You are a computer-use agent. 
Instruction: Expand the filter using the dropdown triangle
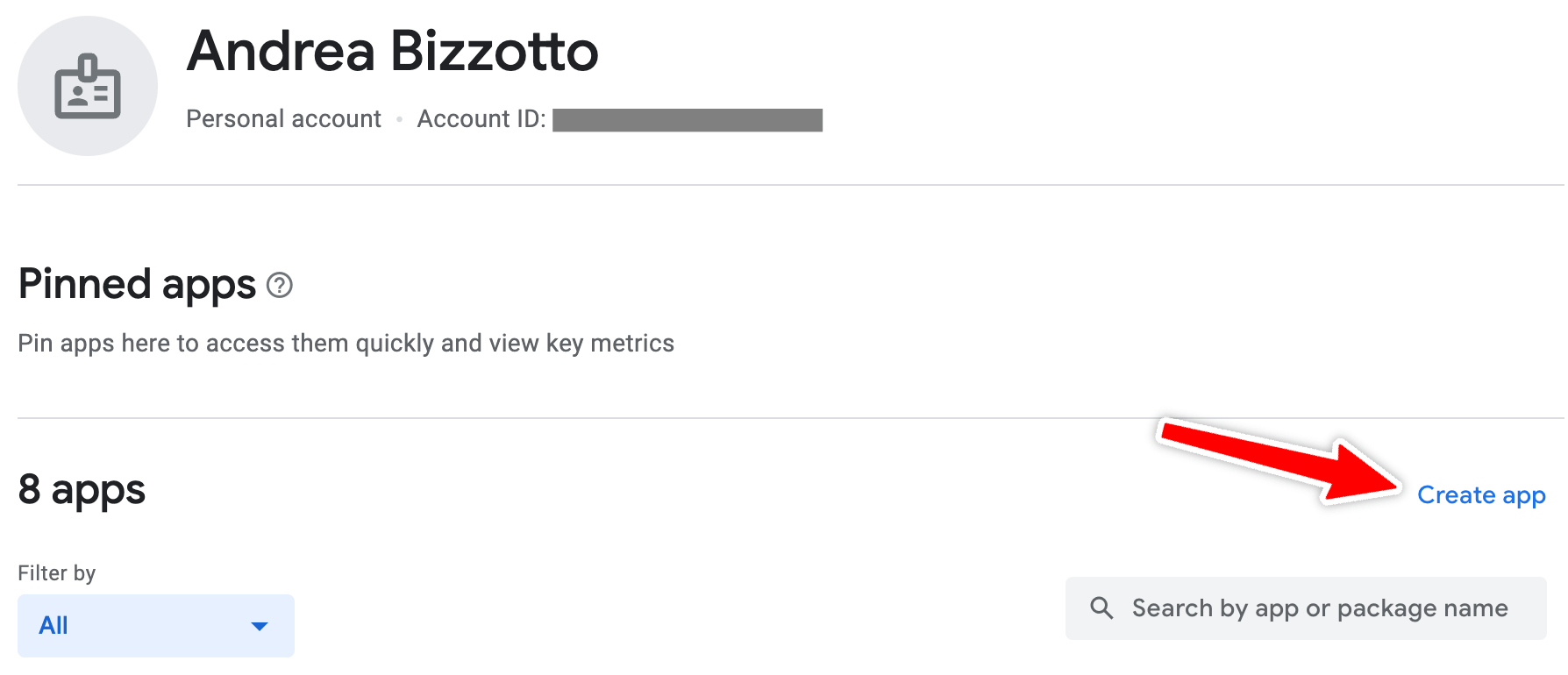[260, 626]
